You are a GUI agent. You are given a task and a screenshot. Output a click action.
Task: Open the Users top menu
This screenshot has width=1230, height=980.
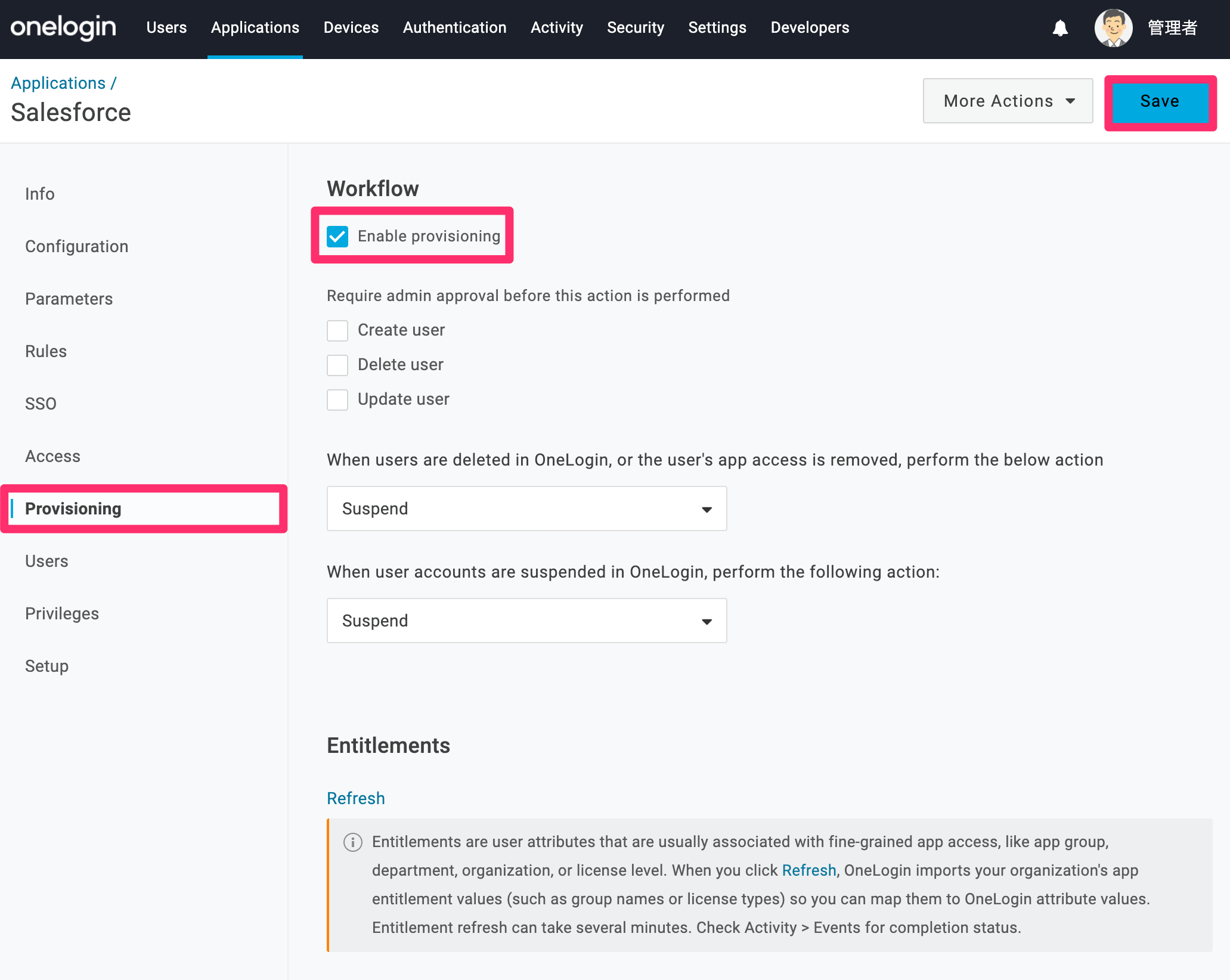[x=166, y=27]
